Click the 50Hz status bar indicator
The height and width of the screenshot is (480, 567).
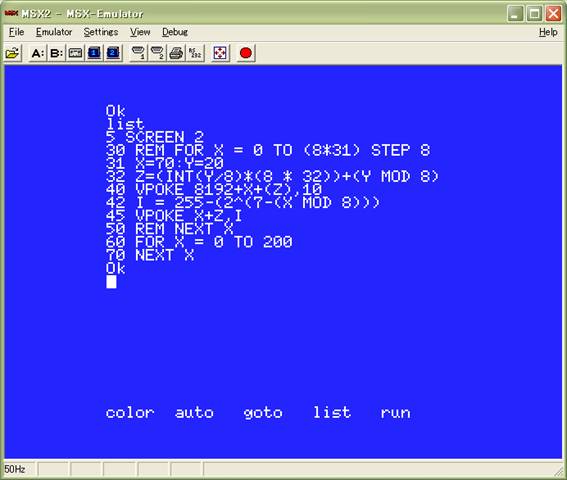point(15,470)
